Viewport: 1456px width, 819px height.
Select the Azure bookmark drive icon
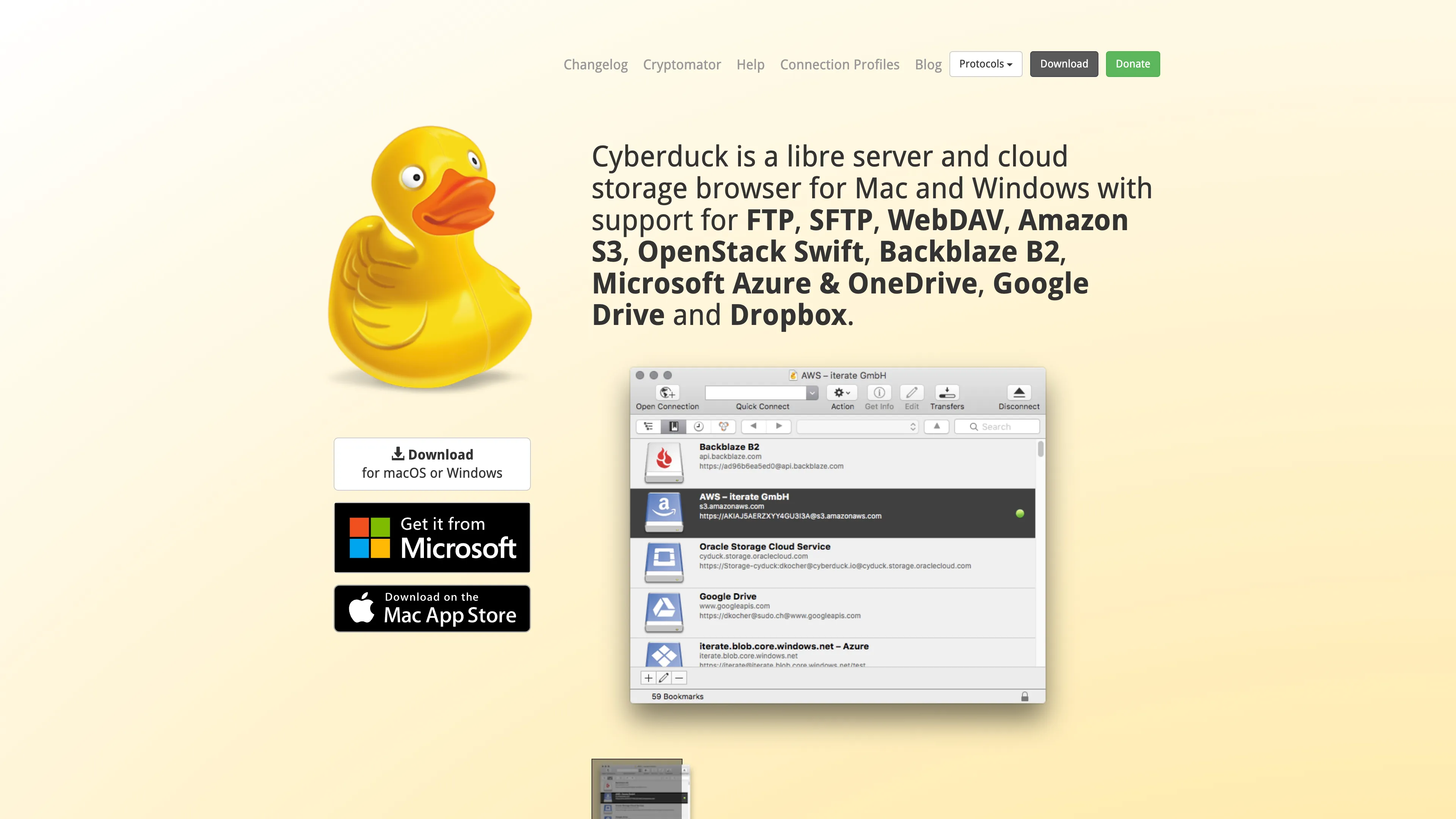(x=664, y=654)
